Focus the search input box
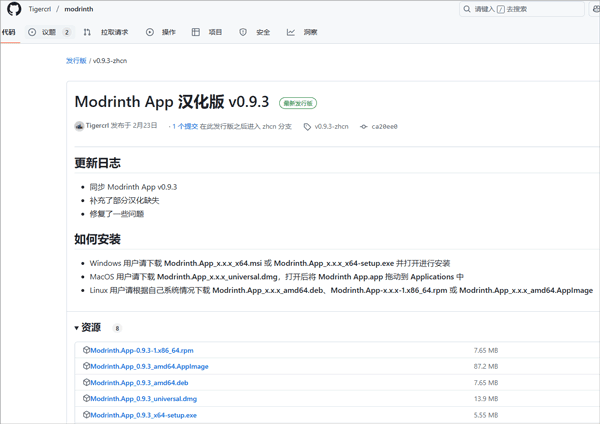 522,9
